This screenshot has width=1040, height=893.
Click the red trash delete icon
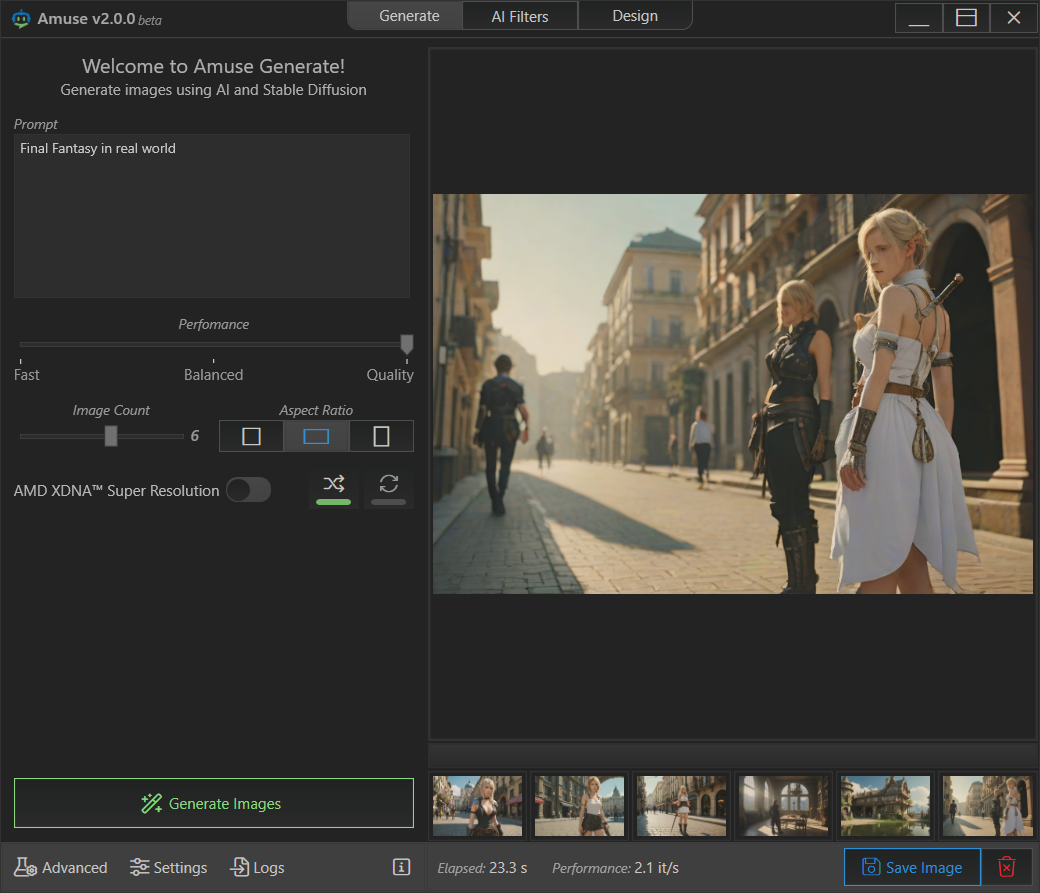[x=1007, y=867]
